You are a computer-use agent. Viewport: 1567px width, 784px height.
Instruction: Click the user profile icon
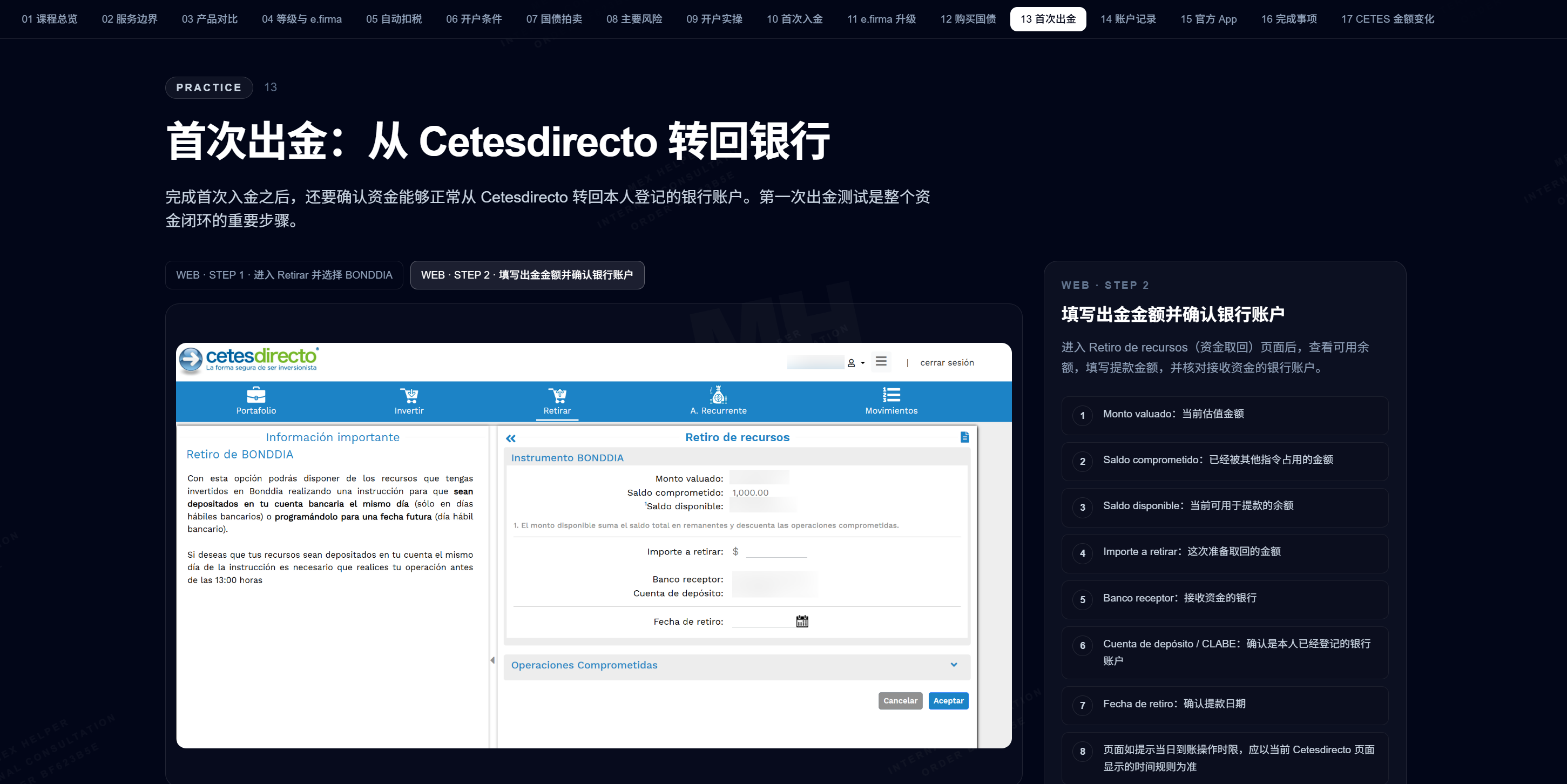point(851,363)
